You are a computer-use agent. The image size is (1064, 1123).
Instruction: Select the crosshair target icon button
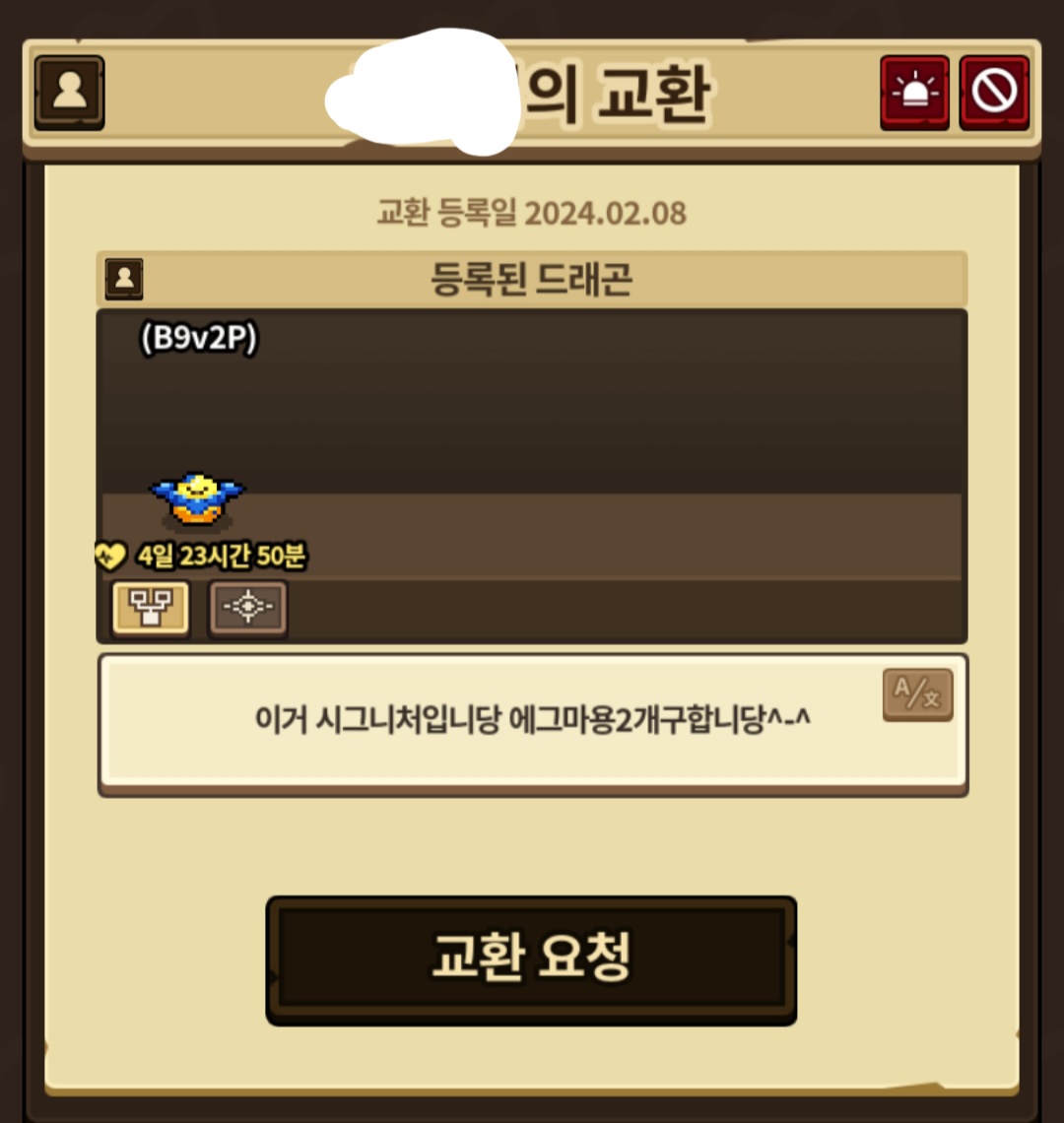[248, 608]
